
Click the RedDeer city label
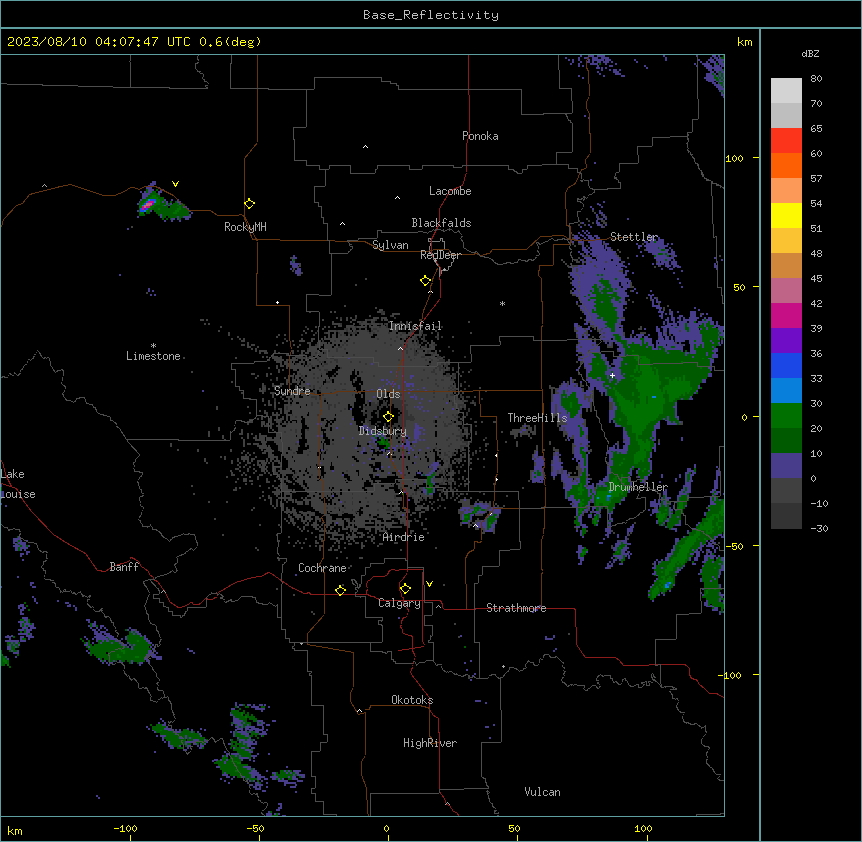440,255
